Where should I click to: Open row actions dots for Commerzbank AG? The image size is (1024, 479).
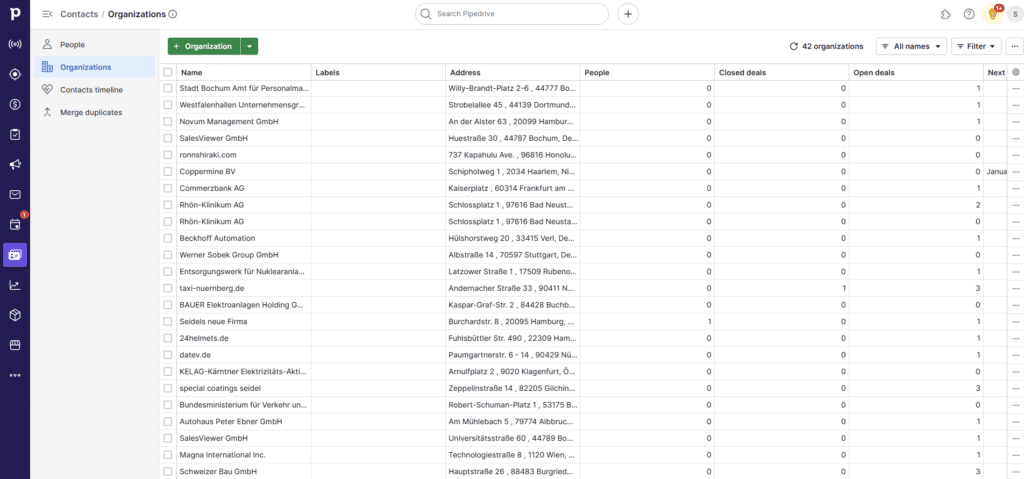pos(1016,188)
